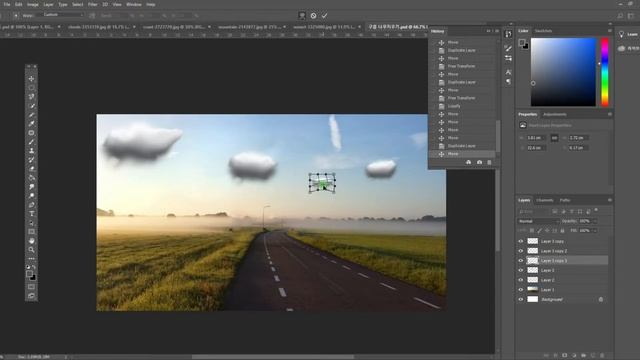Create new document from current state
Image resolution: width=640 pixels, height=360 pixels.
coord(469,162)
